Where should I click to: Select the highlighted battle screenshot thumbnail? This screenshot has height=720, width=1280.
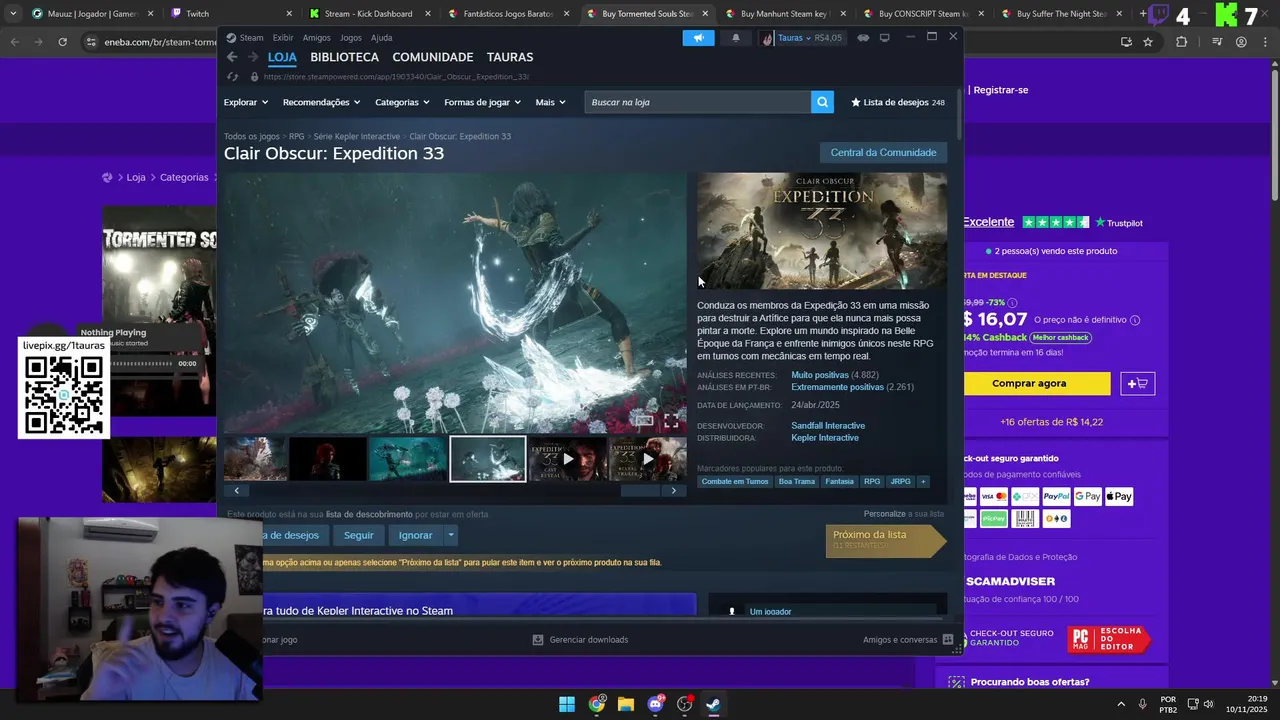click(x=488, y=459)
